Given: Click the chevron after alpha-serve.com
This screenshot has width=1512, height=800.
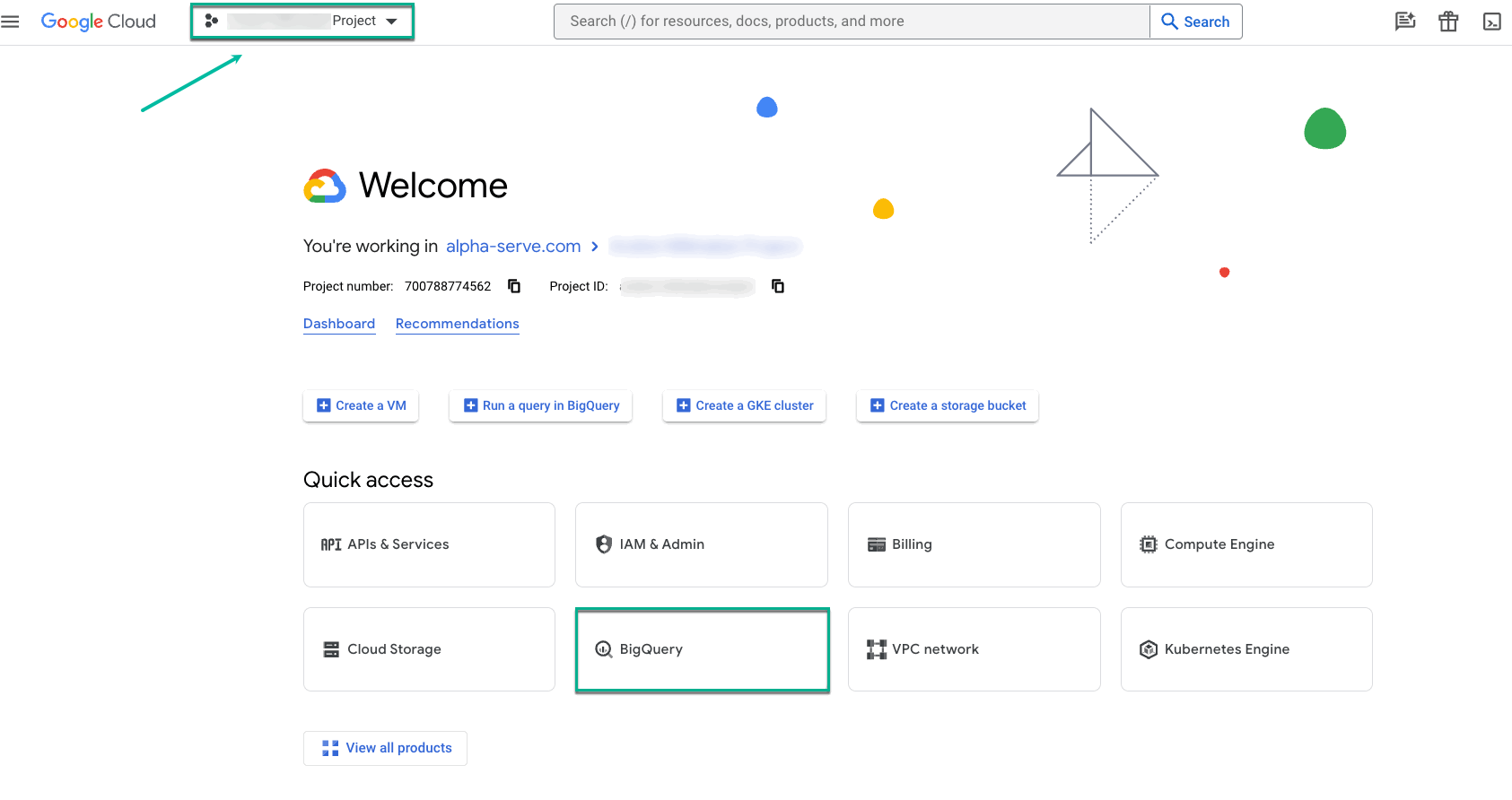Looking at the screenshot, I should click(x=595, y=246).
